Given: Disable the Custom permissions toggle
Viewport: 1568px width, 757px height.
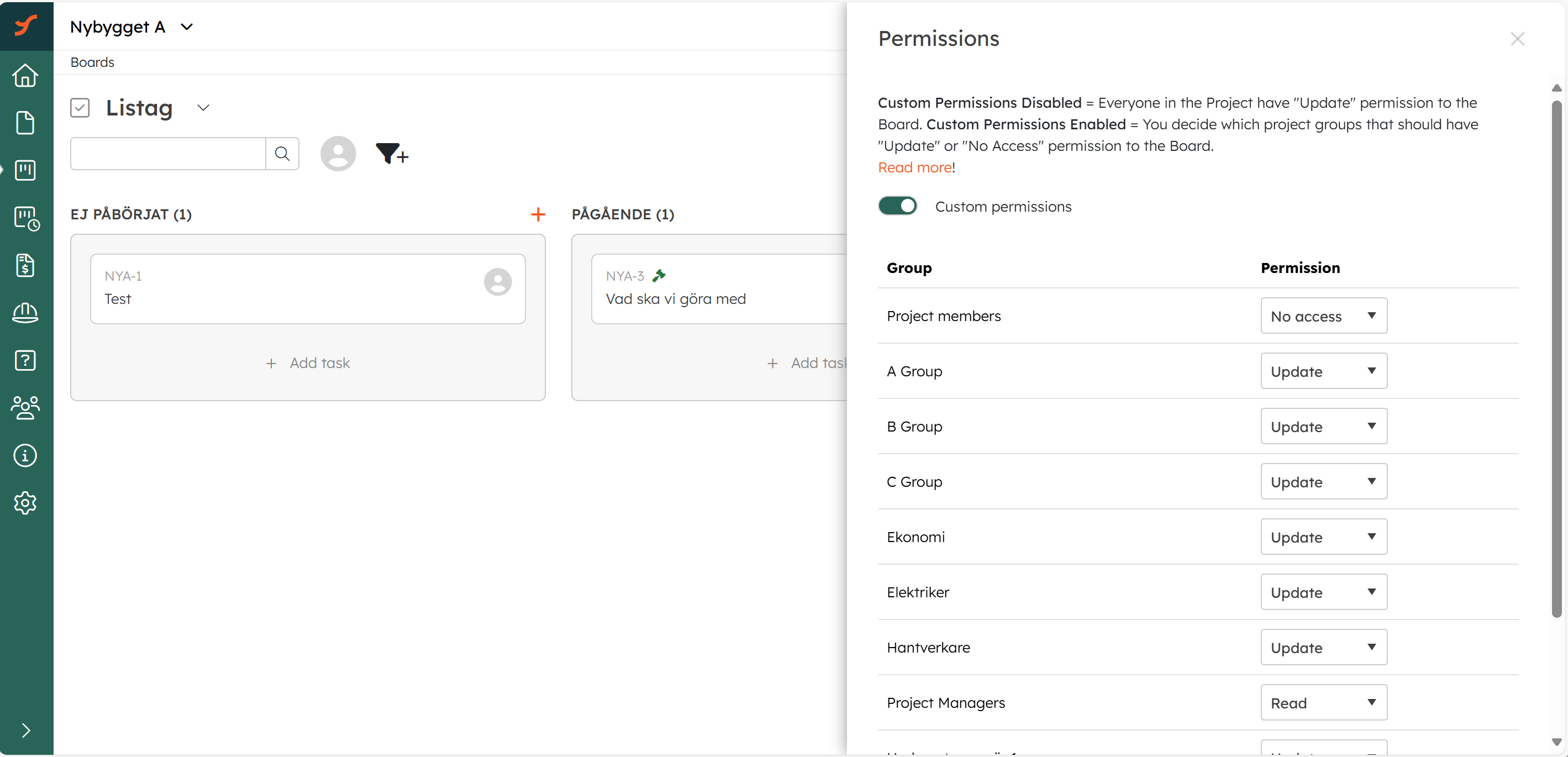Looking at the screenshot, I should (x=897, y=206).
